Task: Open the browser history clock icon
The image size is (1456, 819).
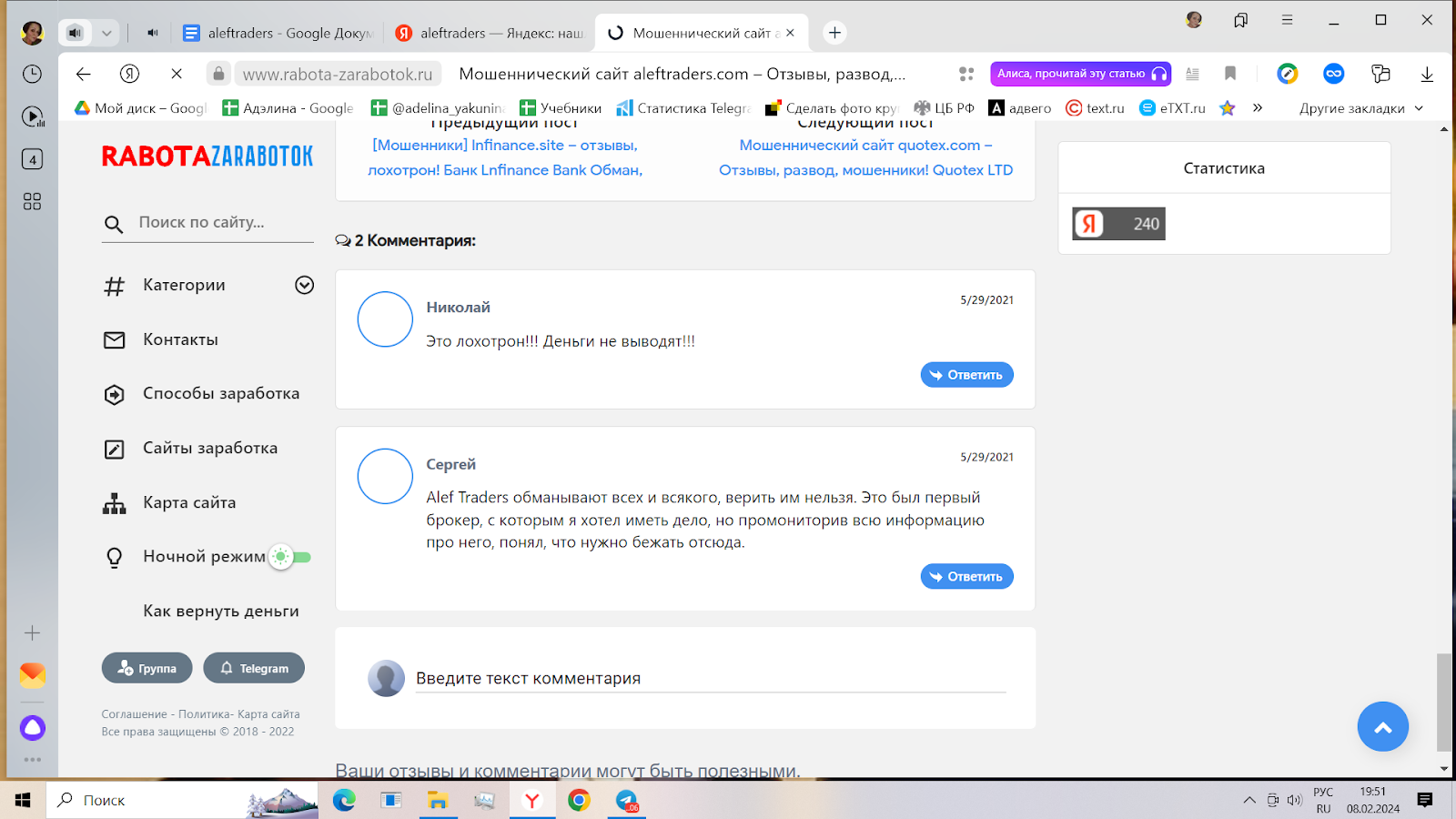Action: (x=32, y=74)
